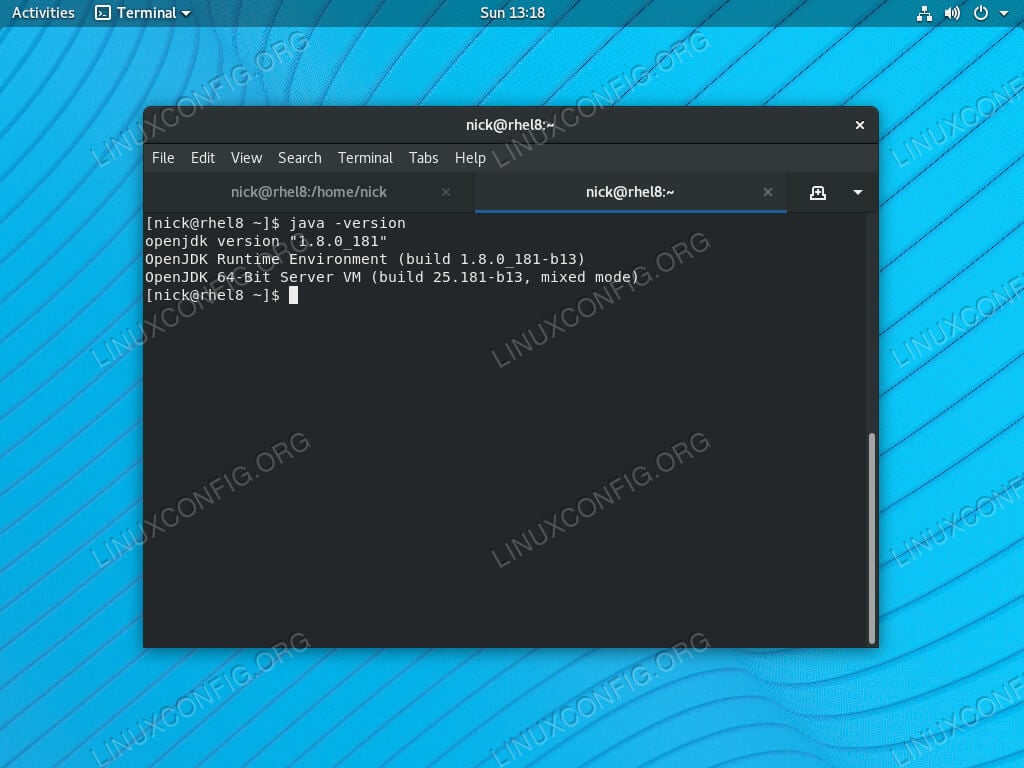Open the Terminal menu in menu bar
The height and width of the screenshot is (768, 1024).
[x=365, y=158]
